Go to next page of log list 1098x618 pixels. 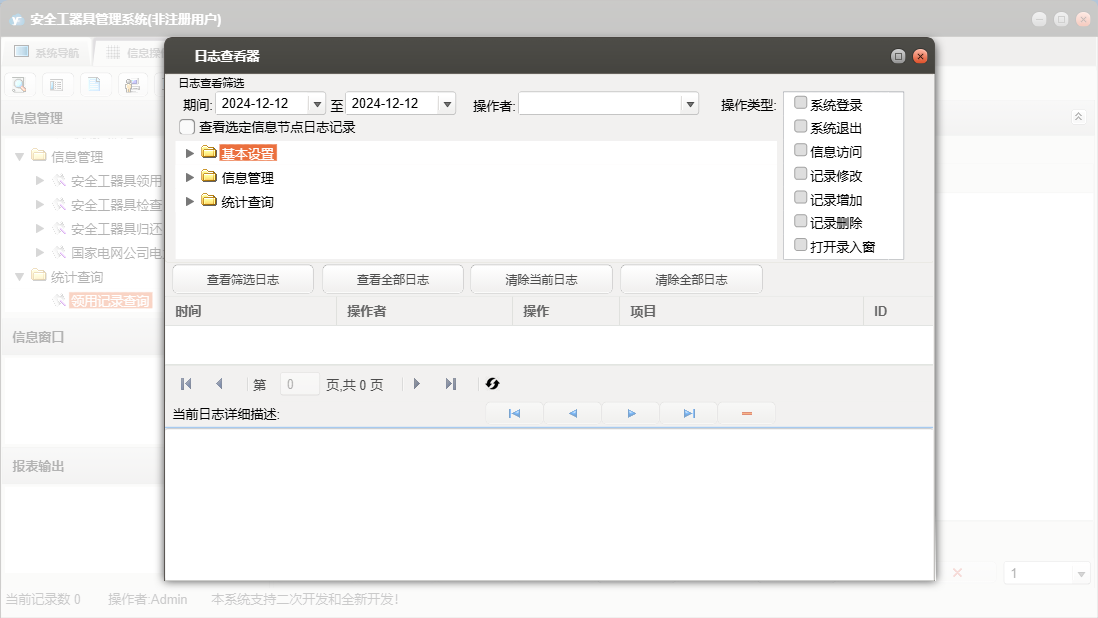[417, 384]
